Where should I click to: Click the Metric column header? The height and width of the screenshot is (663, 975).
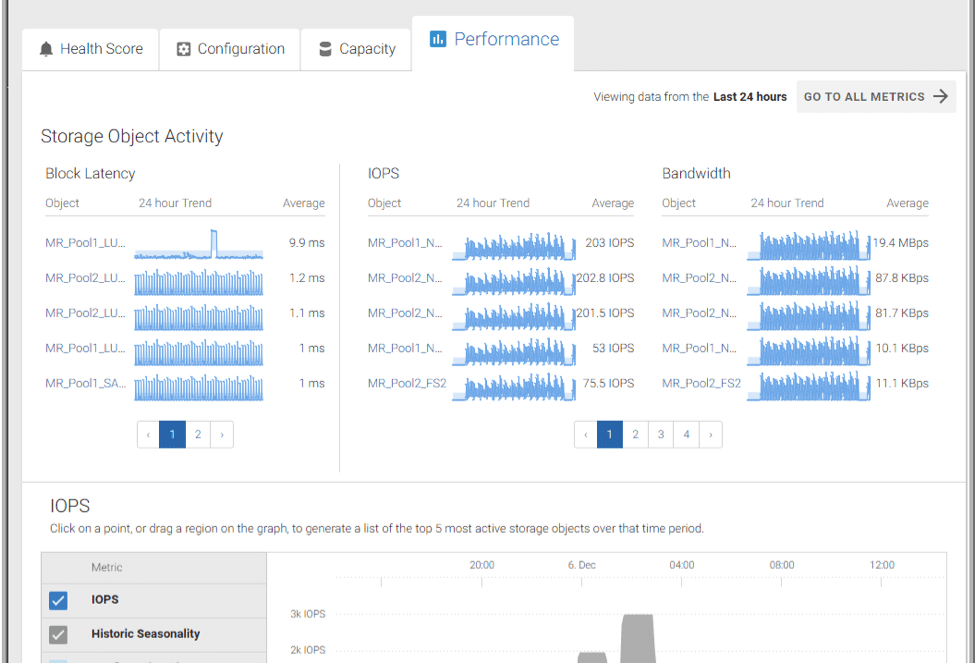[107, 567]
